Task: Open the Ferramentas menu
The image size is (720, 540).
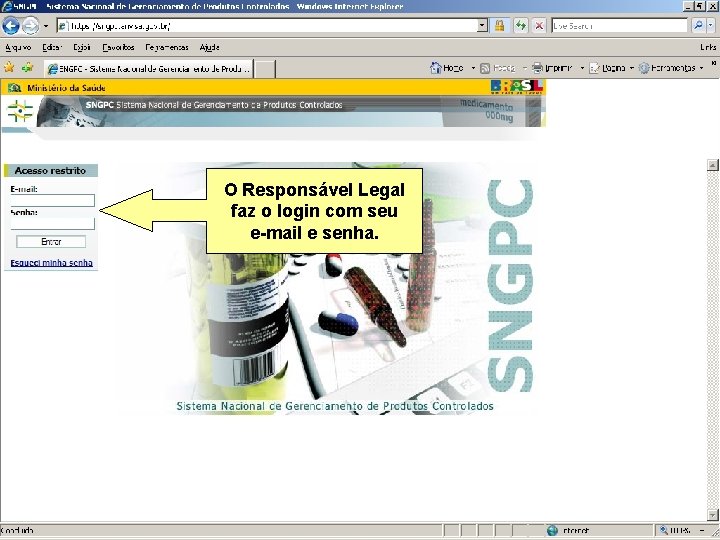Action: point(167,47)
